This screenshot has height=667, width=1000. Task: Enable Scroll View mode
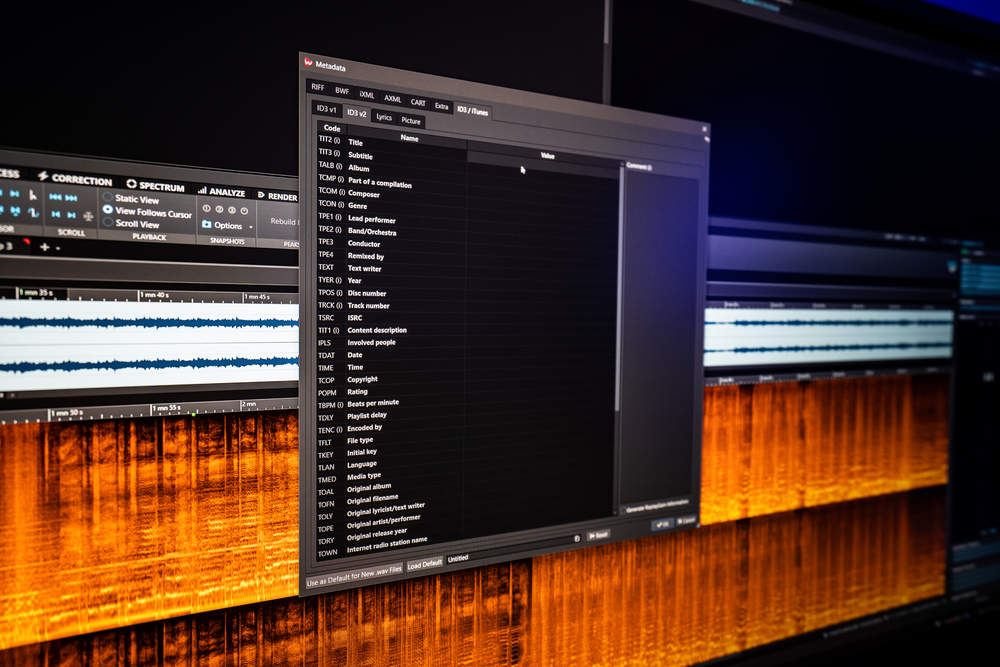click(108, 223)
